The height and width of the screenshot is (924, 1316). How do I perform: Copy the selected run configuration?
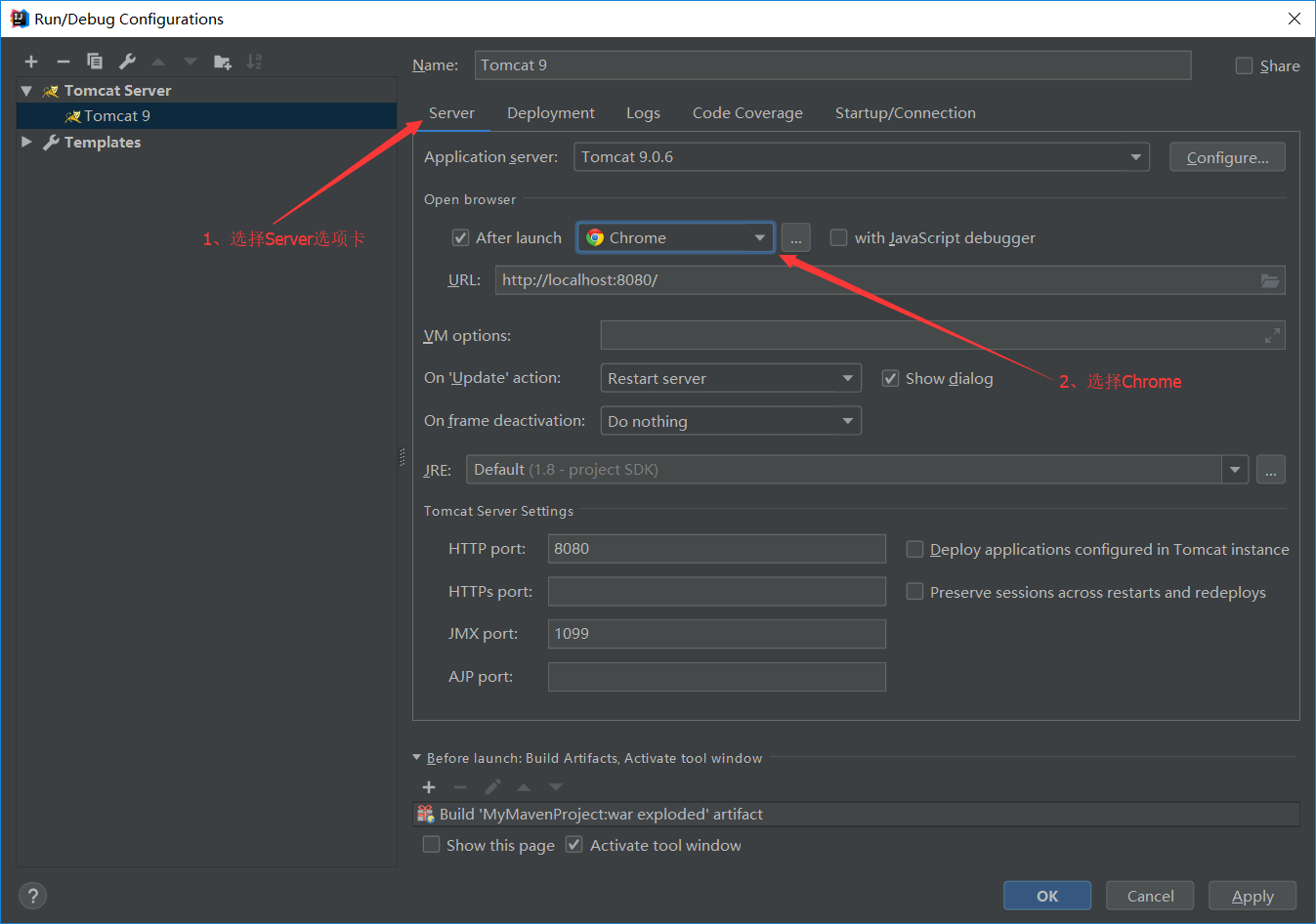pyautogui.click(x=95, y=61)
